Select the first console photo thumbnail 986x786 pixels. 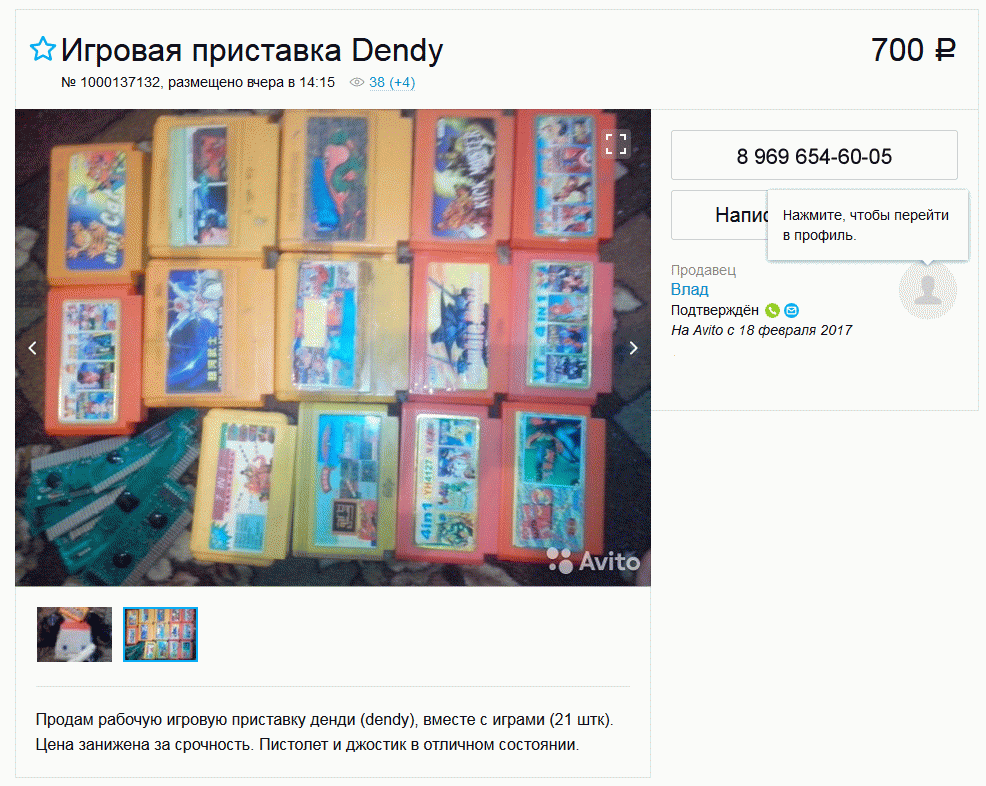point(74,634)
